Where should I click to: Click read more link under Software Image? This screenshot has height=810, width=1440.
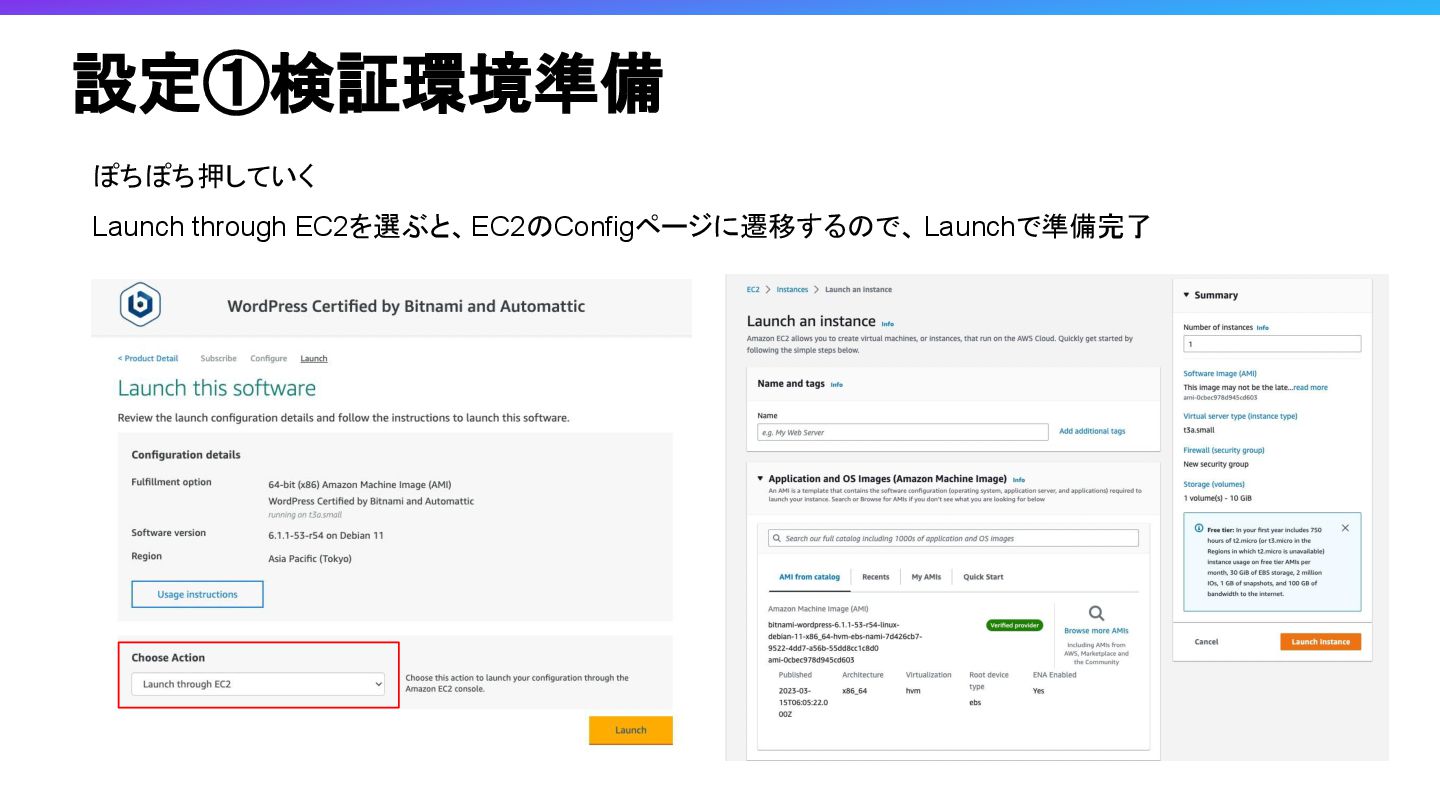click(1310, 387)
